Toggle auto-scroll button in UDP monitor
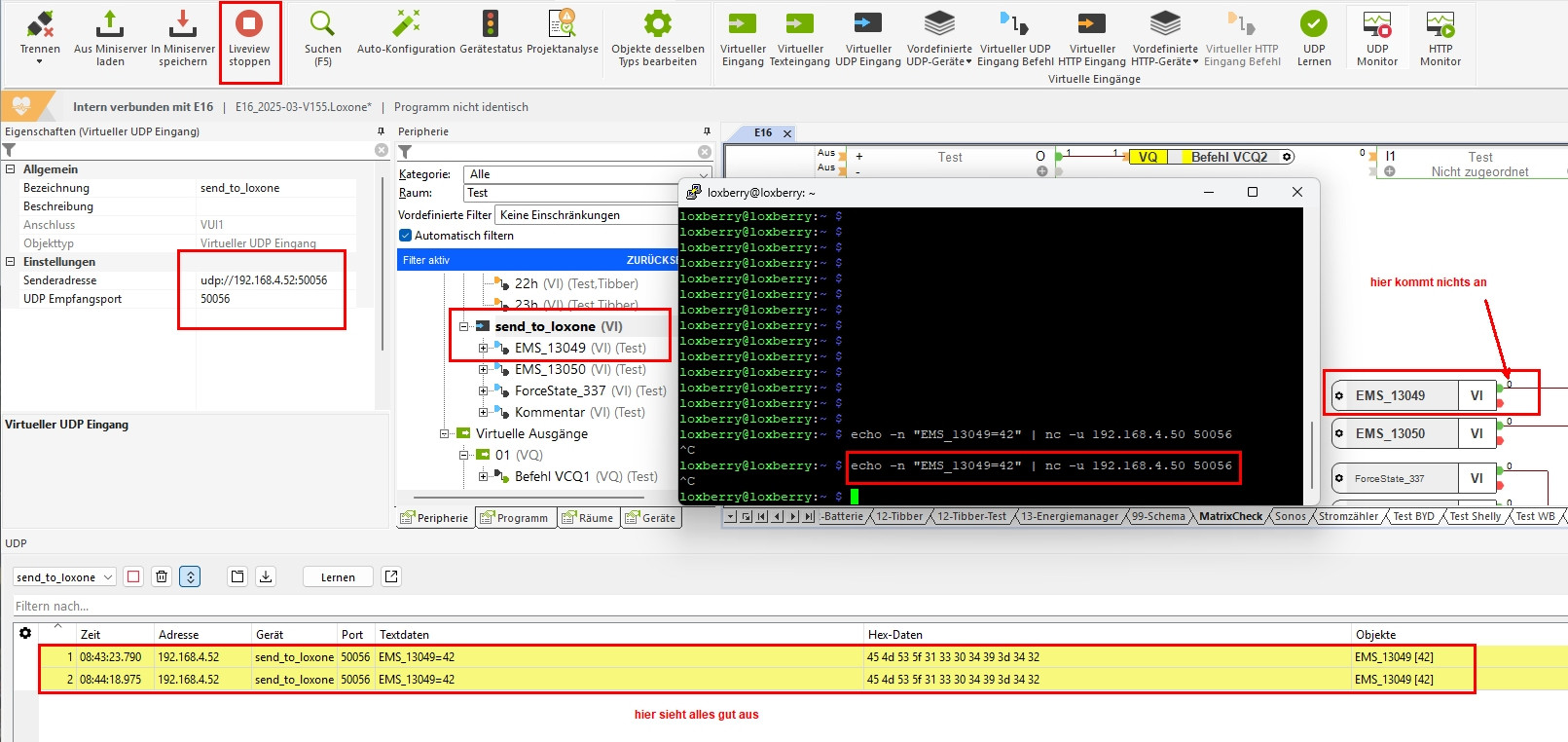This screenshot has width=1568, height=742. (191, 576)
